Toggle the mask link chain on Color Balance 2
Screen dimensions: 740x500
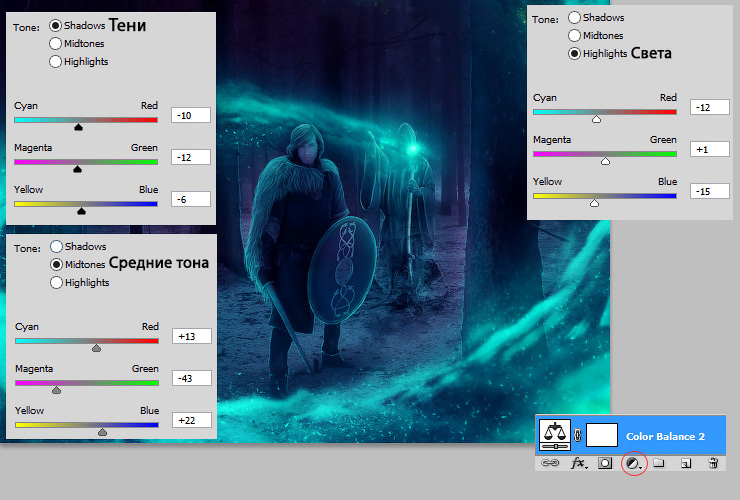[x=578, y=435]
